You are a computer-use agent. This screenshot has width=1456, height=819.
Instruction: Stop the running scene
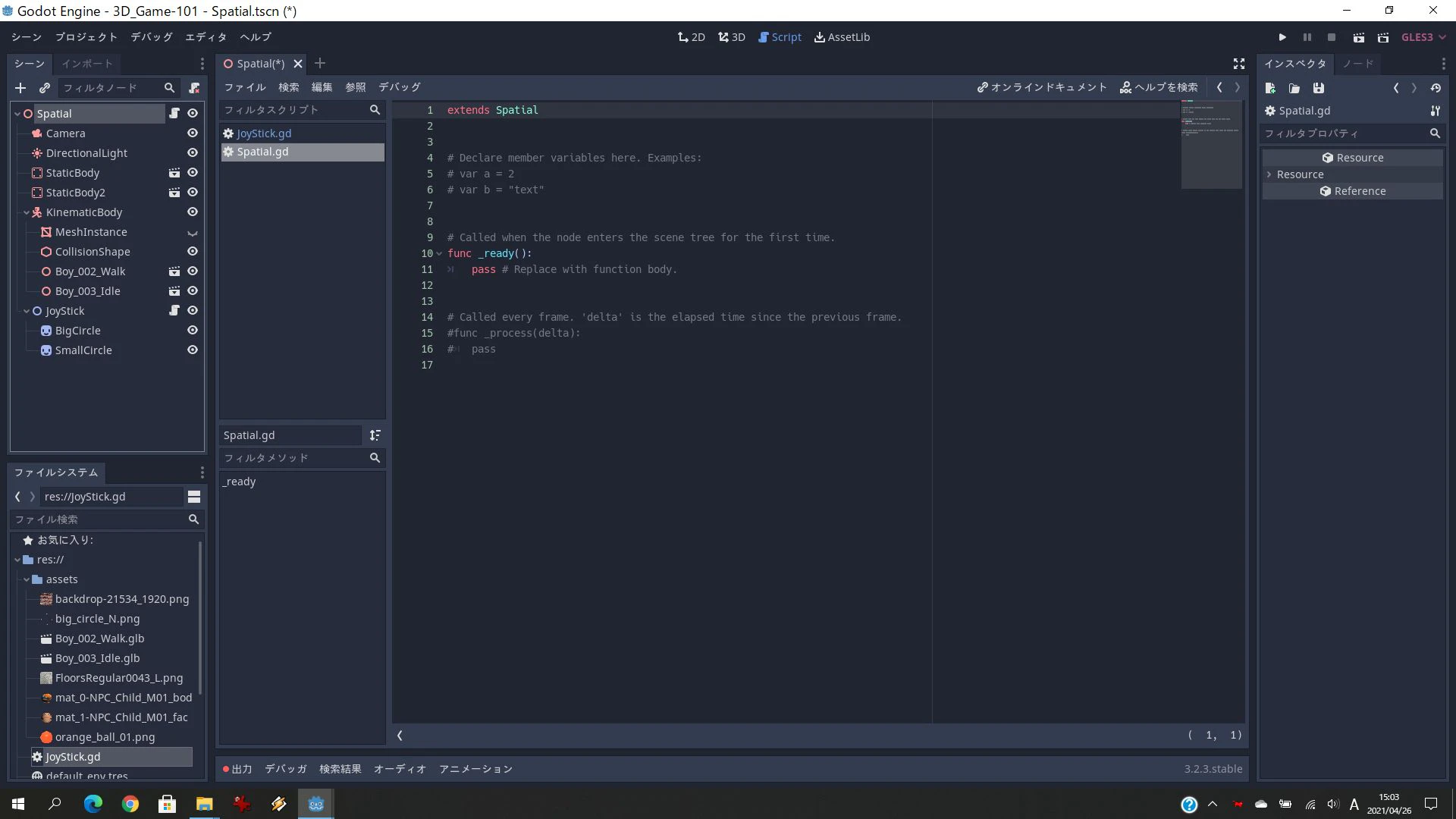click(1331, 37)
